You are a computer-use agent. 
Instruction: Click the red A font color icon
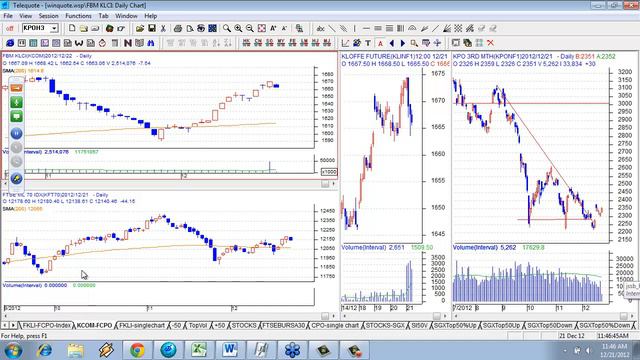[x=380, y=42]
